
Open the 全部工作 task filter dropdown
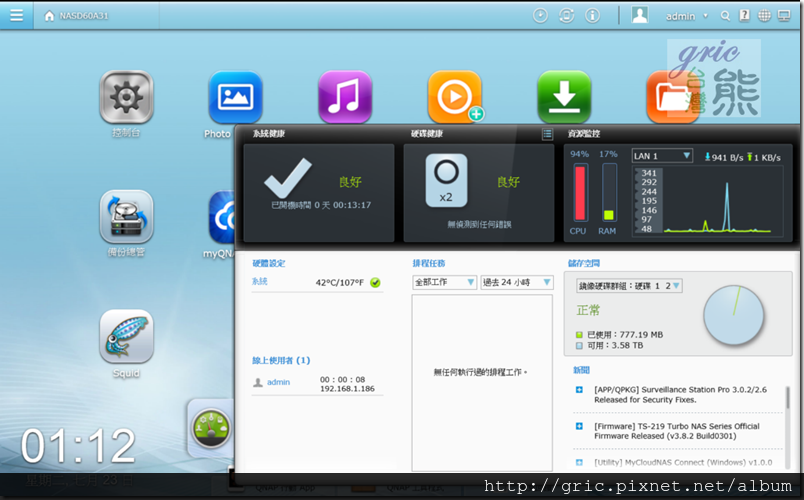point(445,282)
